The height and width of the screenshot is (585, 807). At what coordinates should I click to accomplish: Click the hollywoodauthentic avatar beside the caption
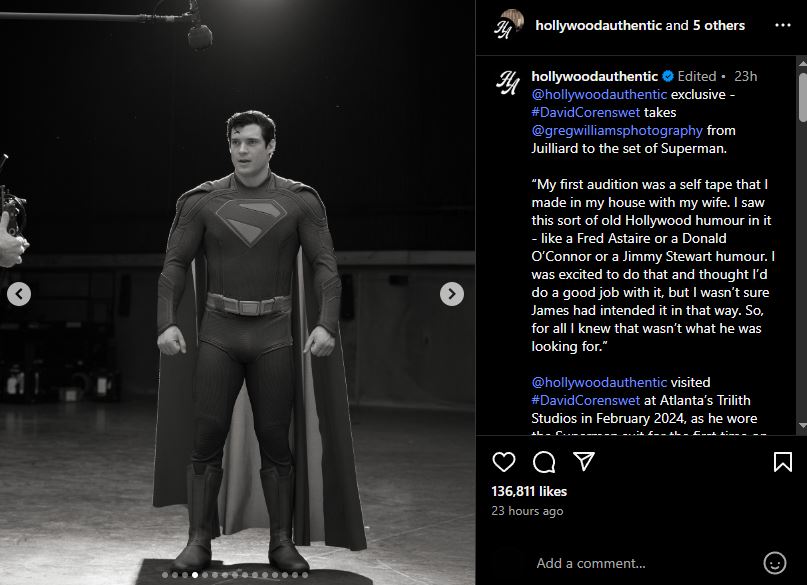(507, 83)
